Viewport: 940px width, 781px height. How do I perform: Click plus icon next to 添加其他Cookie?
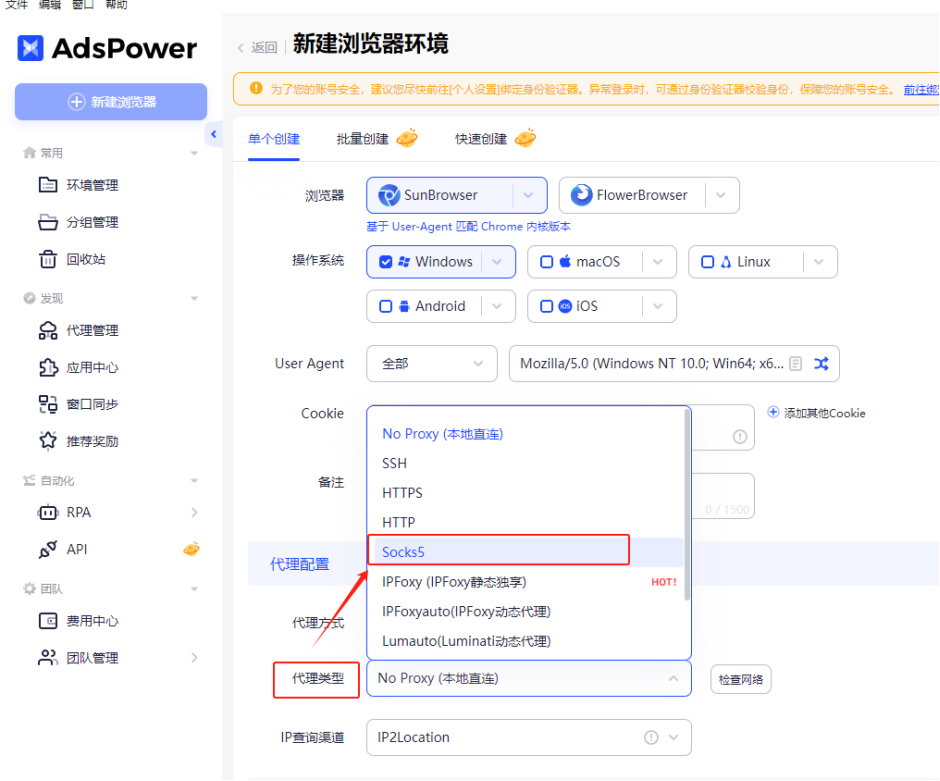tap(773, 412)
